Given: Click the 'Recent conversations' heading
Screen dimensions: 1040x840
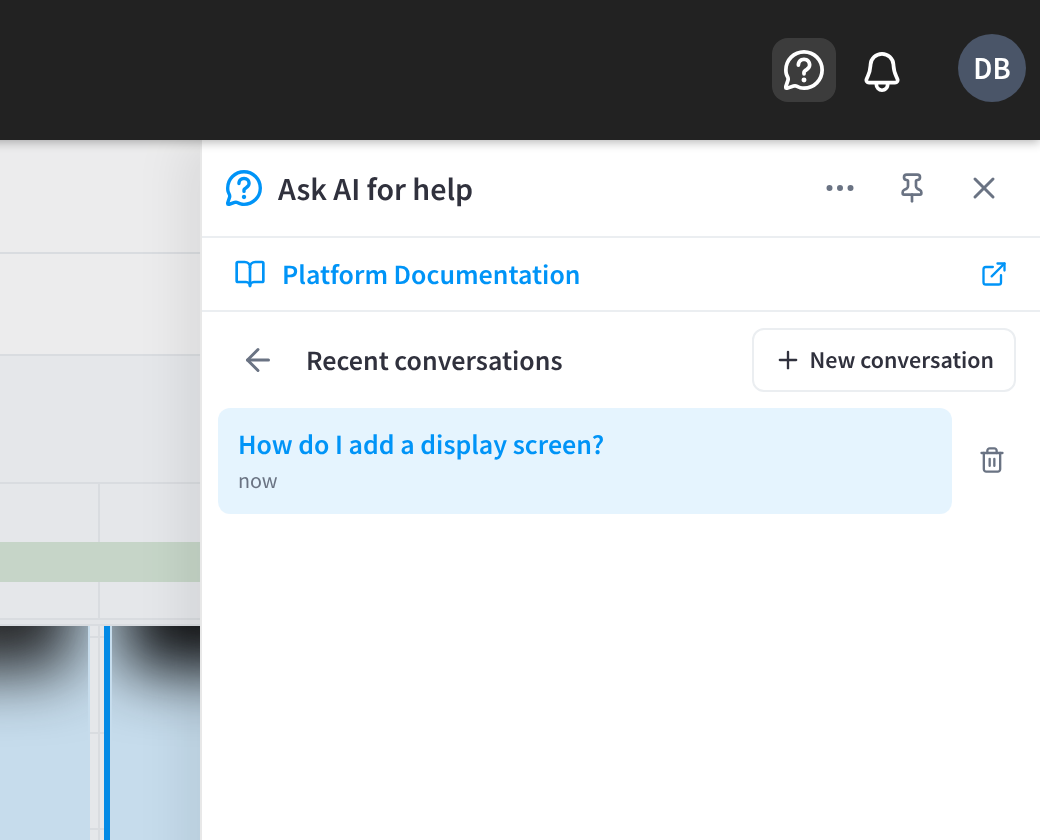Looking at the screenshot, I should tap(434, 361).
